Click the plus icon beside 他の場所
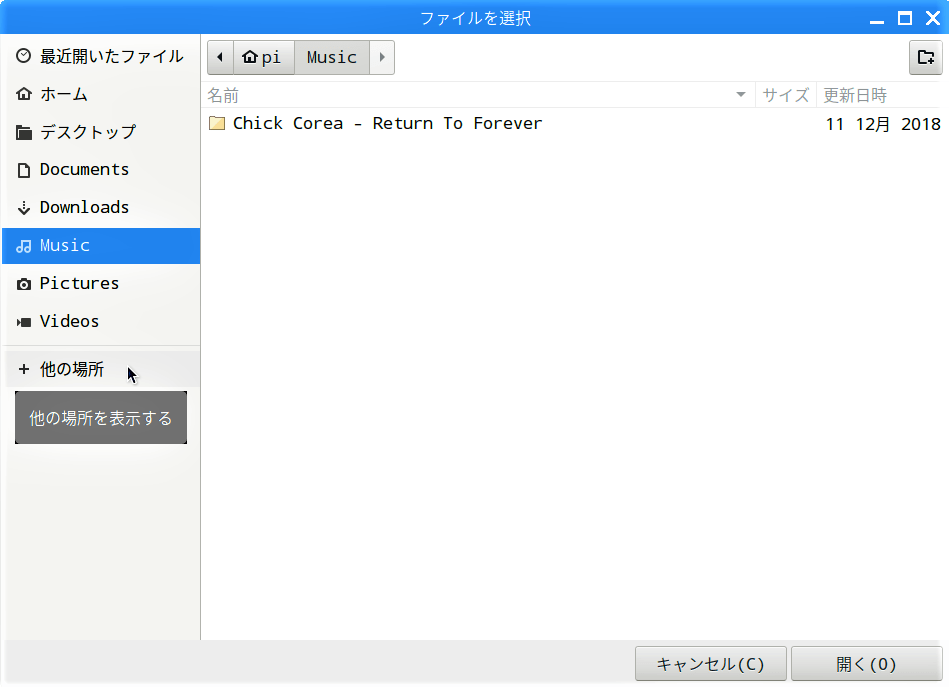This screenshot has width=949, height=687. (24, 369)
